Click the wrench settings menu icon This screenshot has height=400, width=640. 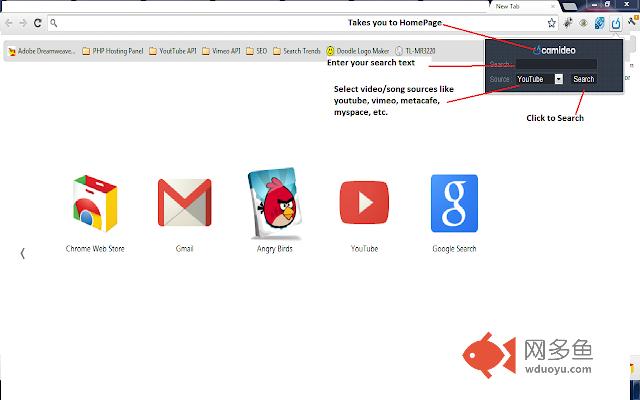tap(631, 22)
